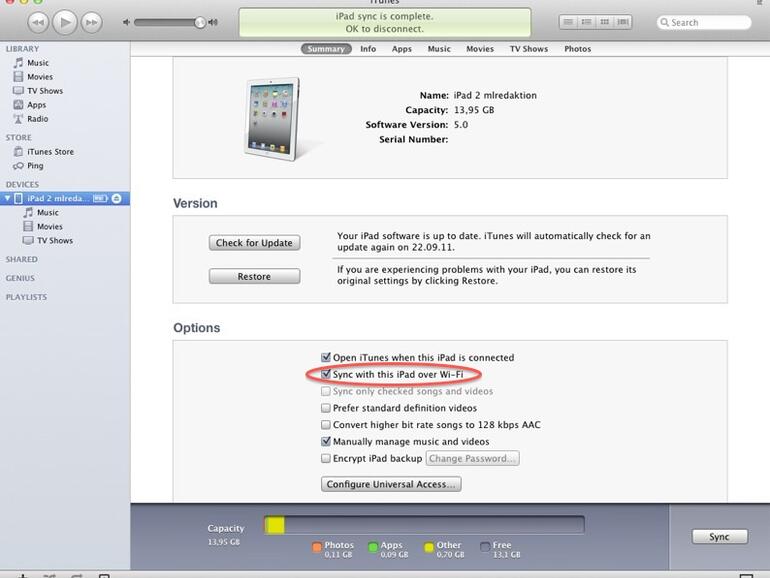Click the Check for Update button
The width and height of the screenshot is (770, 578).
point(254,243)
